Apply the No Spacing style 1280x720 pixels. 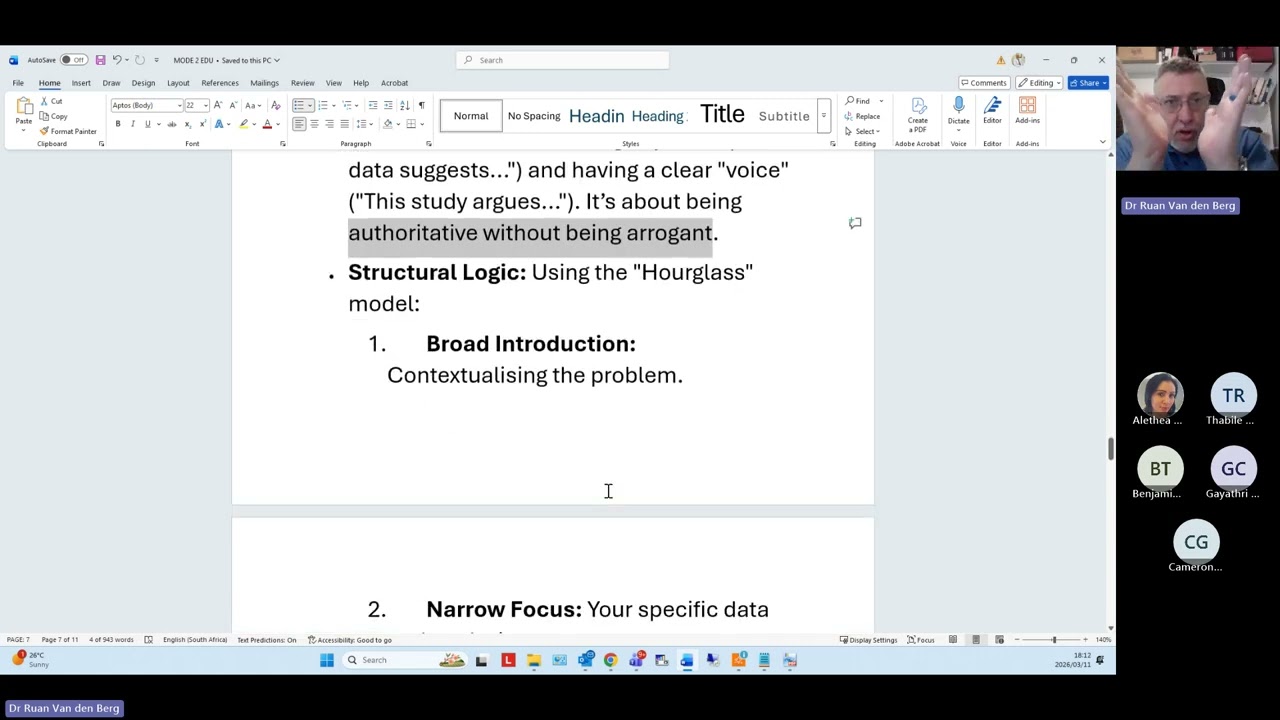[x=534, y=116]
